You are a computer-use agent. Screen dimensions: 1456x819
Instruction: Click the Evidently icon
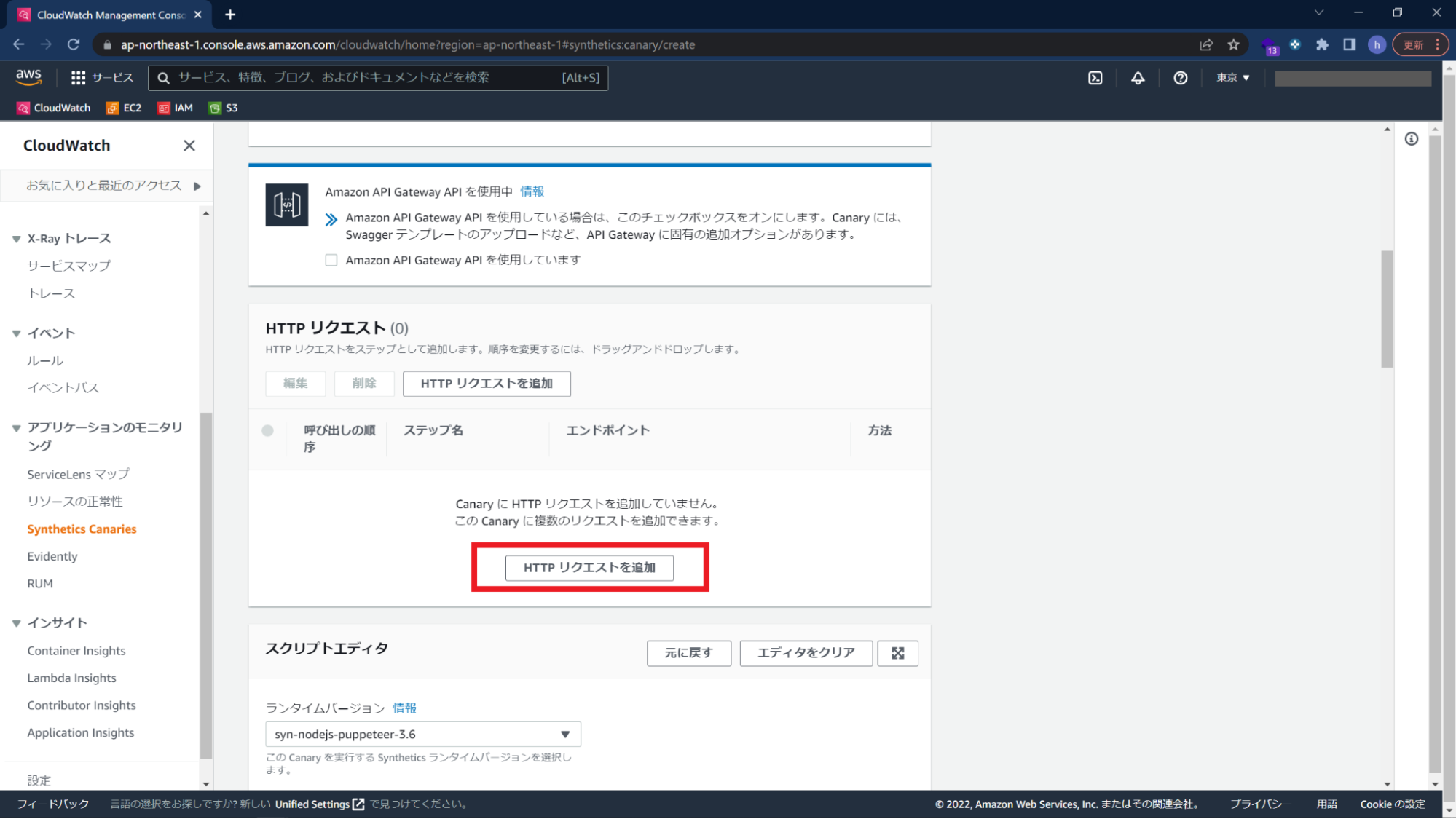52,555
